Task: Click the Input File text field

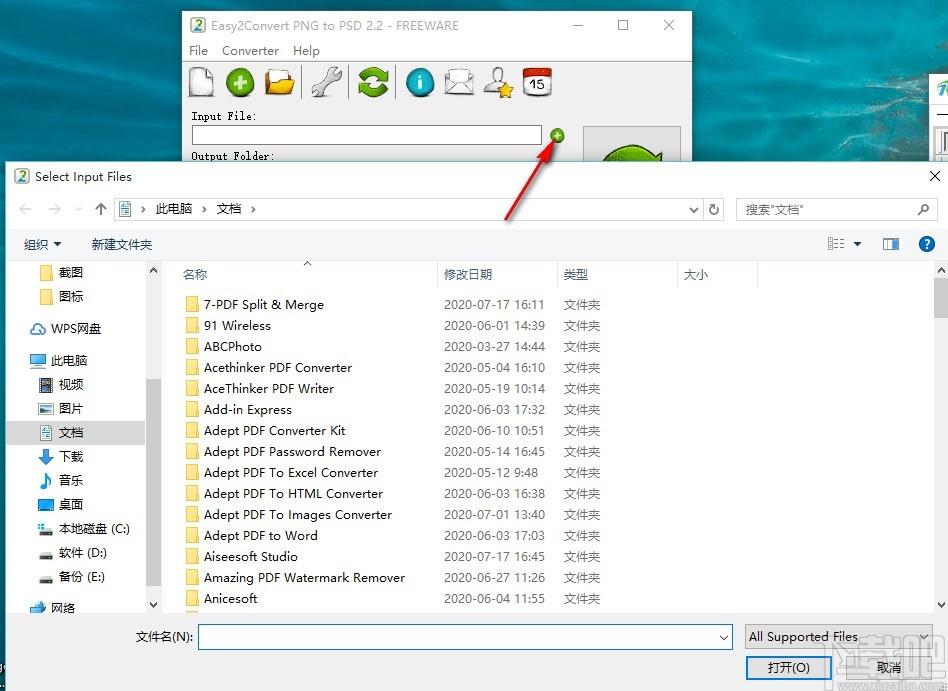Action: point(366,135)
